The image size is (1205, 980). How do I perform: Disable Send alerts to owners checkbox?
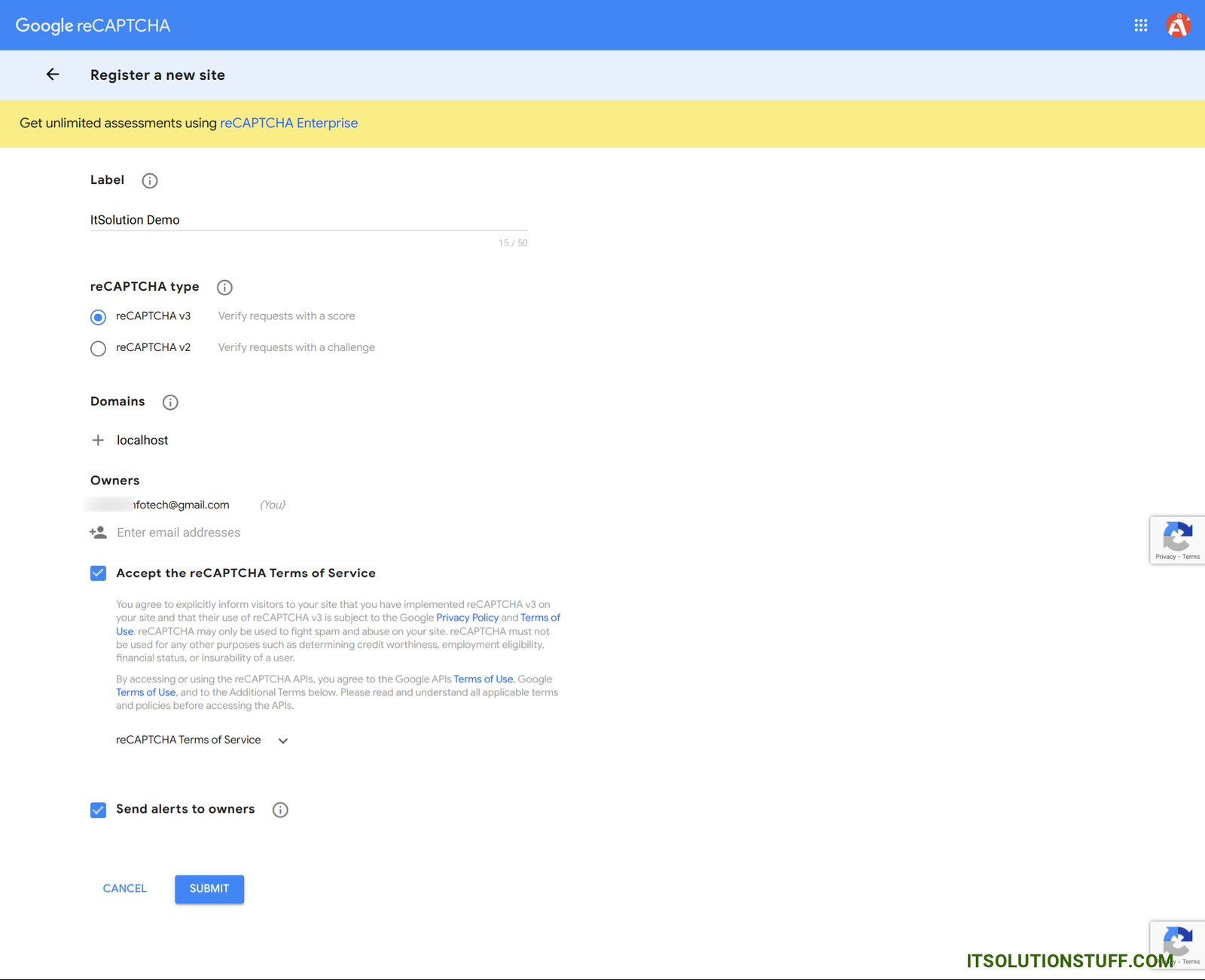pyautogui.click(x=98, y=810)
